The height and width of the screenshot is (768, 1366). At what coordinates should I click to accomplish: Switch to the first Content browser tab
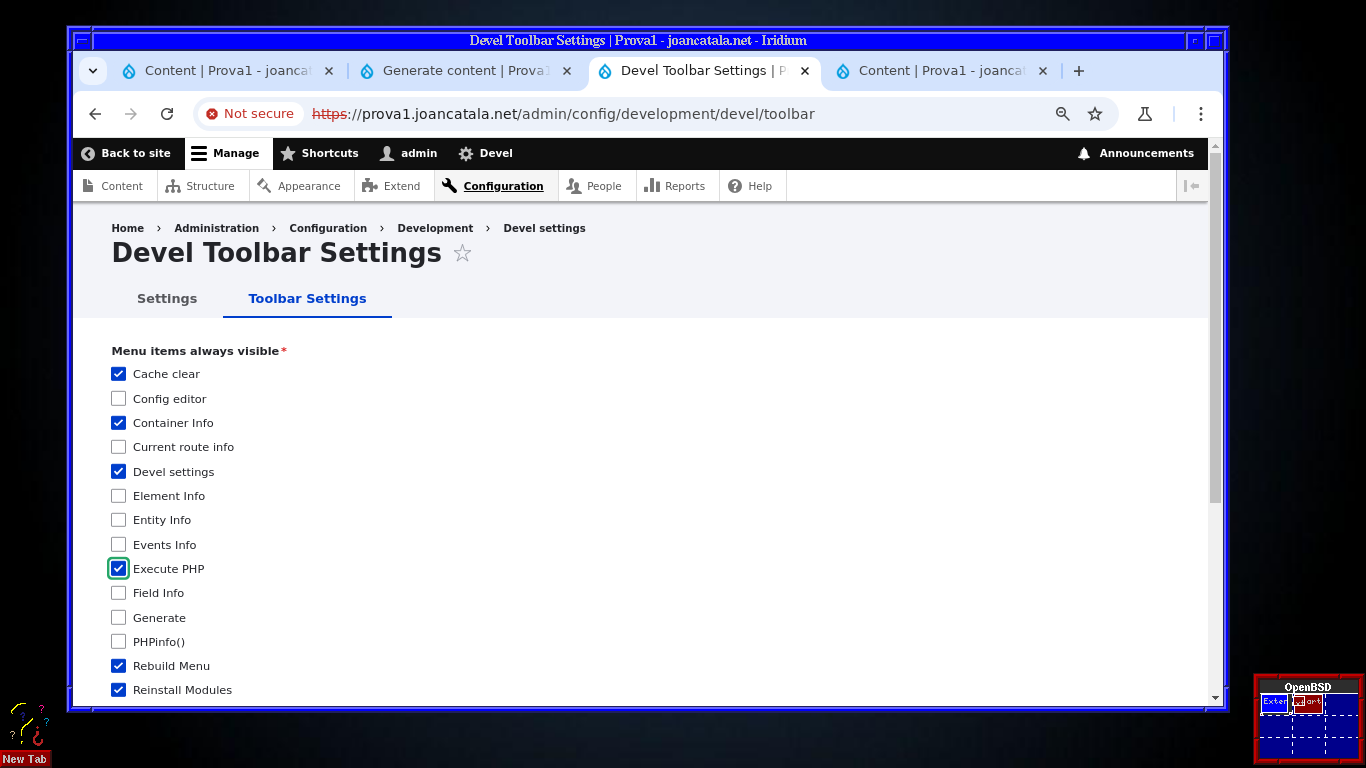228,71
